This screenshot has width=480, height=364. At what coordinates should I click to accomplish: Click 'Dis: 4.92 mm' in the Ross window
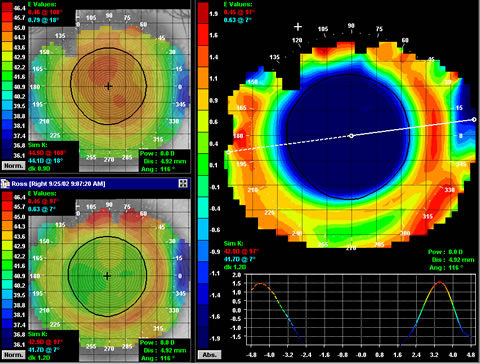point(165,350)
